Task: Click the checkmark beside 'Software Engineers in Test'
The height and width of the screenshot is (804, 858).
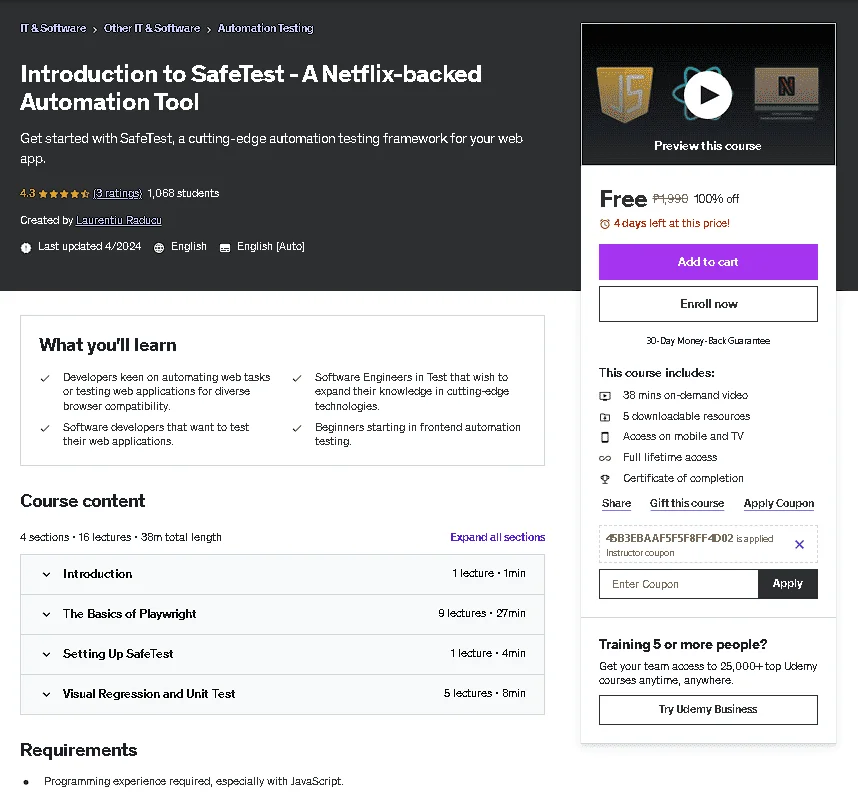Action: (x=297, y=378)
